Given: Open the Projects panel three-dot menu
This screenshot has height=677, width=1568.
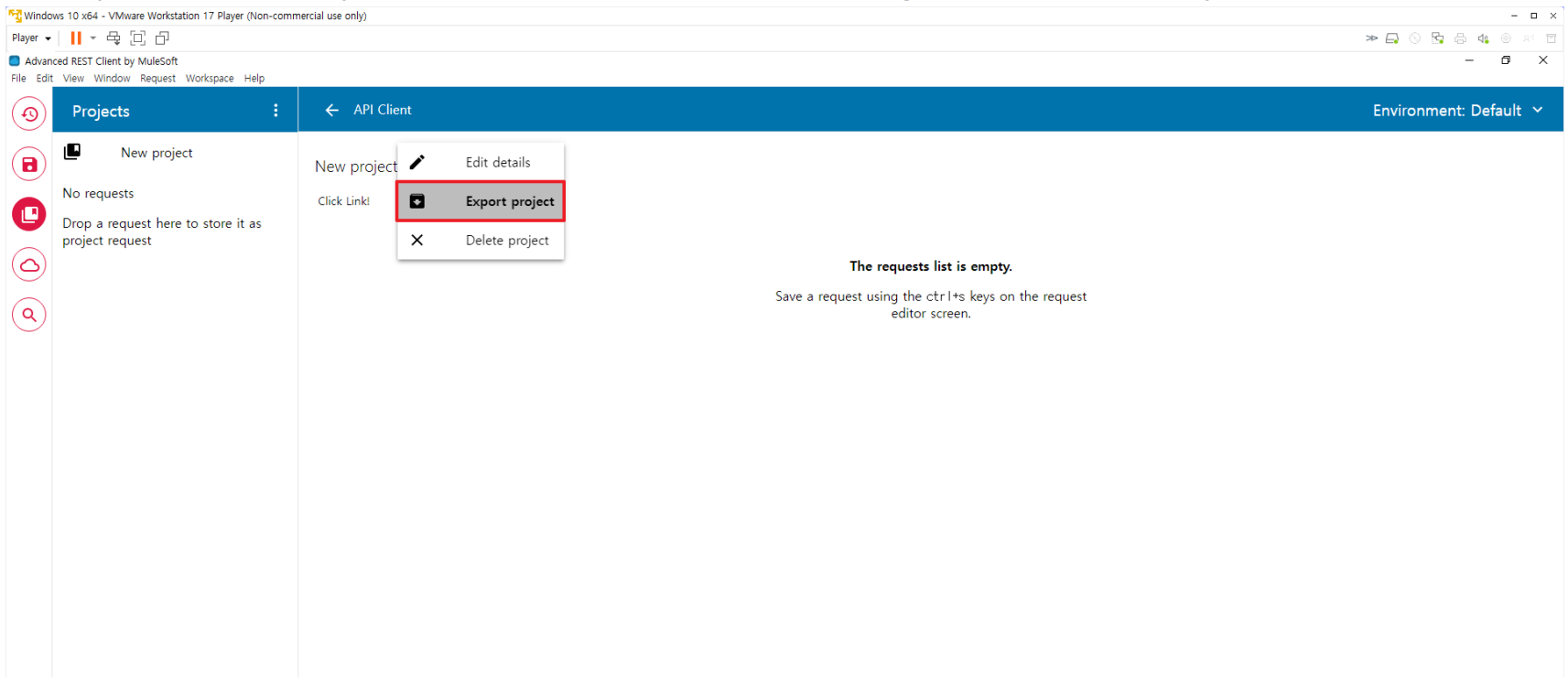Looking at the screenshot, I should tap(276, 111).
